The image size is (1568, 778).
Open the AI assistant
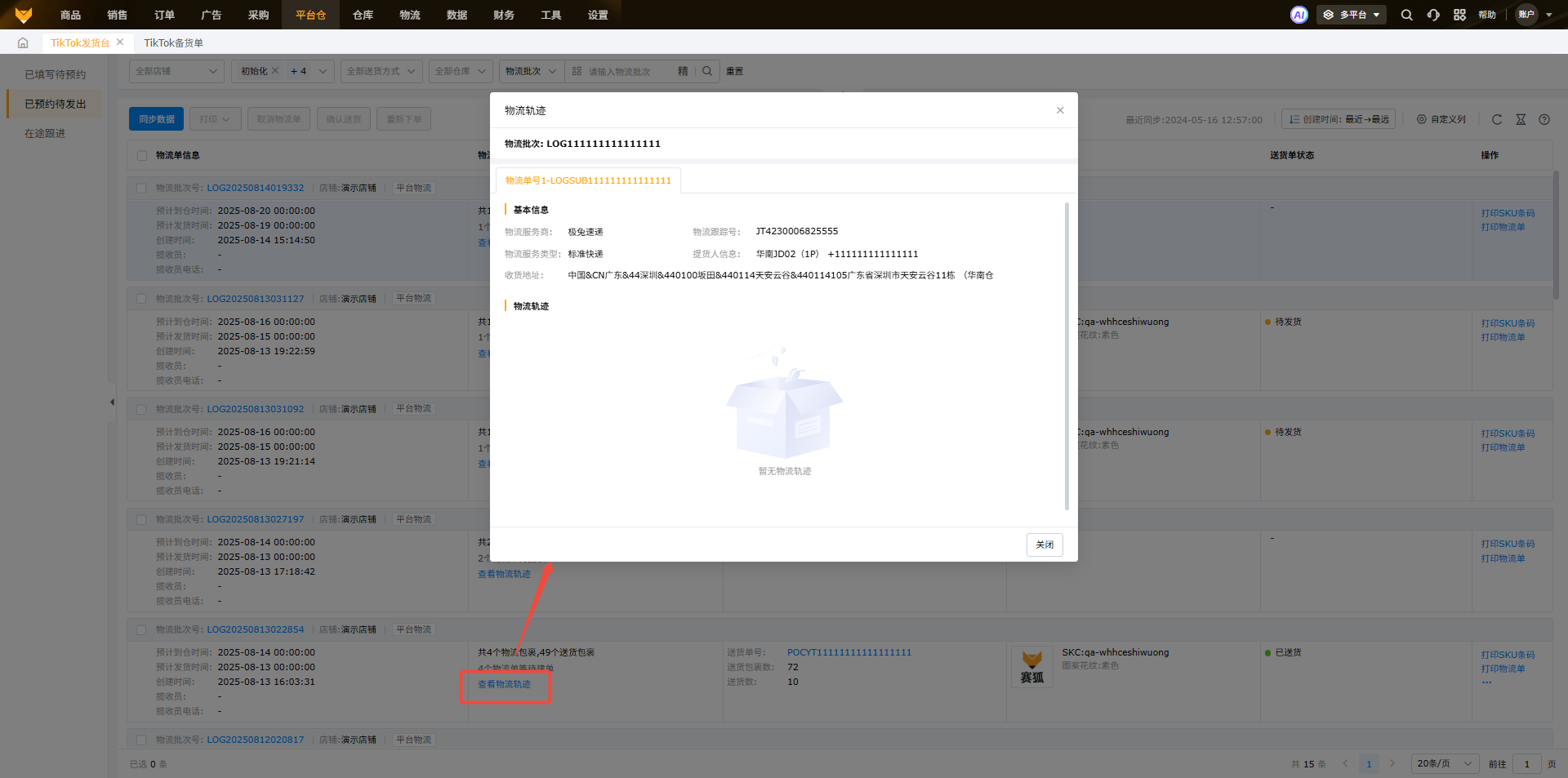coord(1298,15)
